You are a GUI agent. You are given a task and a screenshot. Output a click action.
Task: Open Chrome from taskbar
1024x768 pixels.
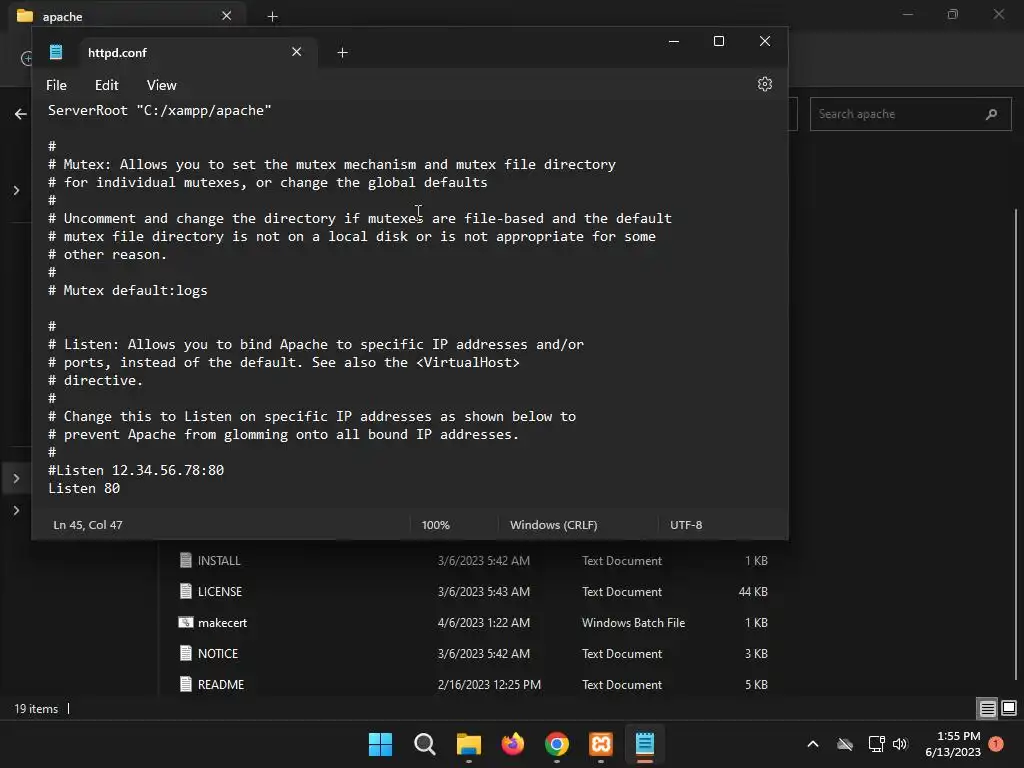point(556,744)
